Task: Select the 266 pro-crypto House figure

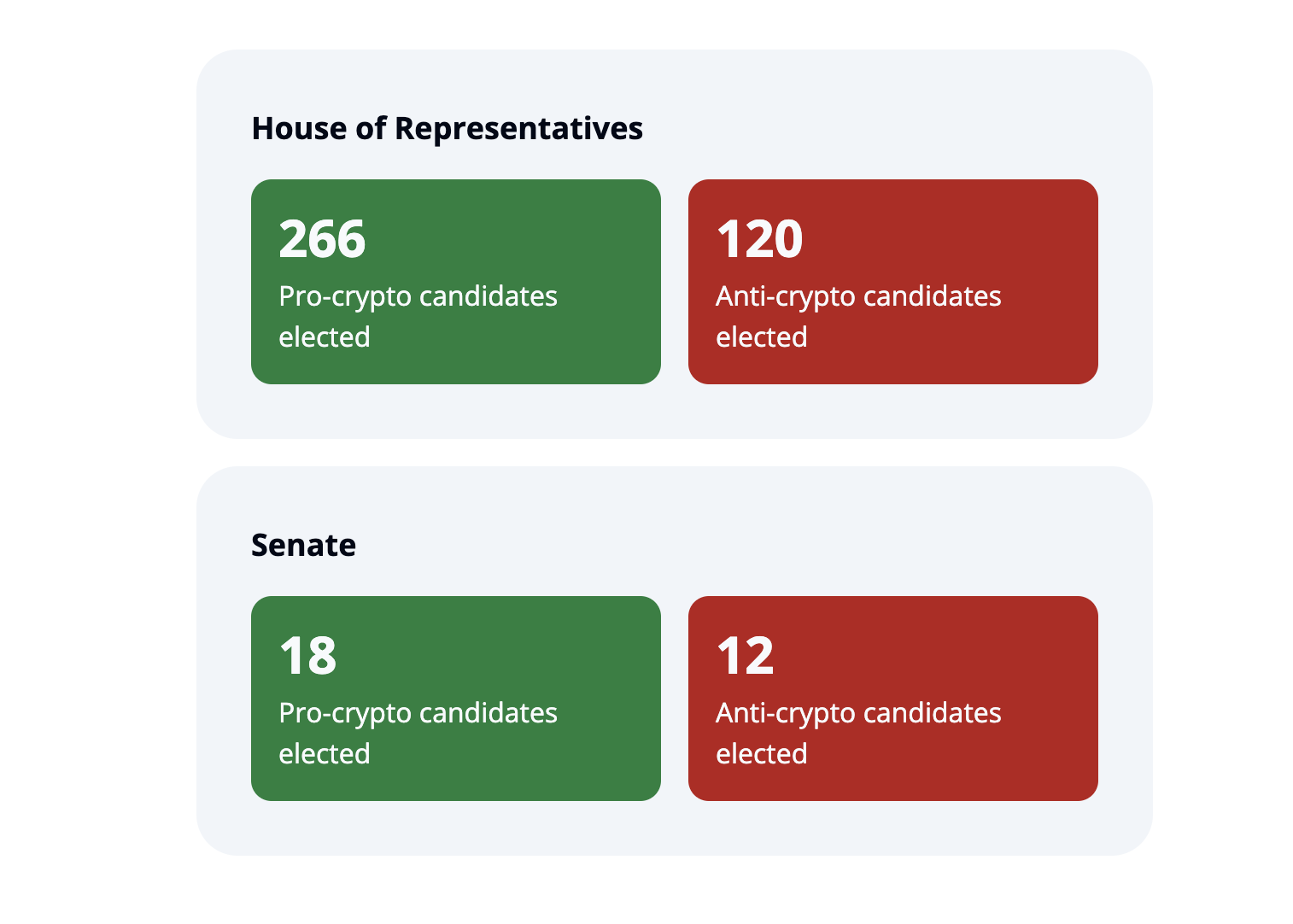Action: [x=322, y=238]
